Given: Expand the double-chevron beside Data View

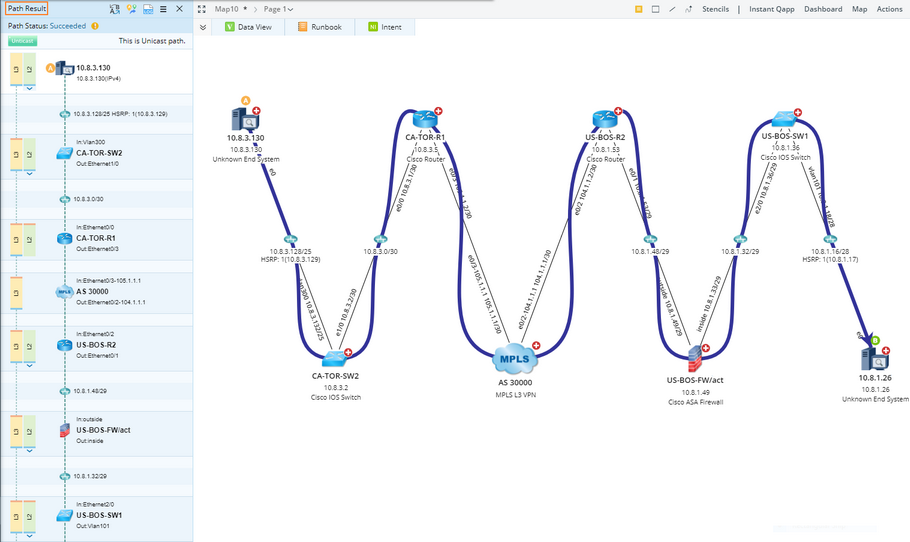Looking at the screenshot, I should tap(203, 27).
